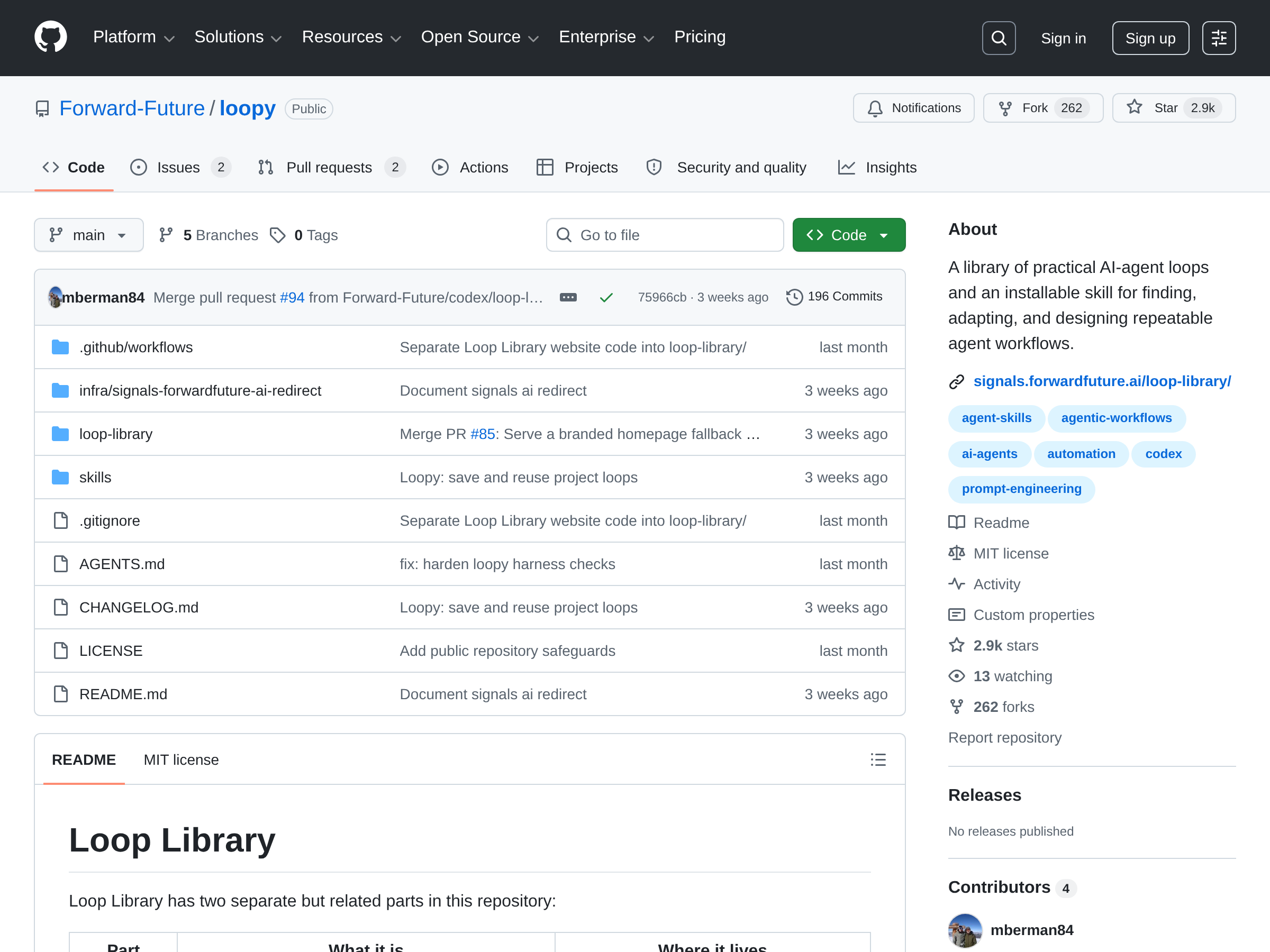1270x952 pixels.
Task: Select the automation topic tag
Action: click(x=1081, y=454)
